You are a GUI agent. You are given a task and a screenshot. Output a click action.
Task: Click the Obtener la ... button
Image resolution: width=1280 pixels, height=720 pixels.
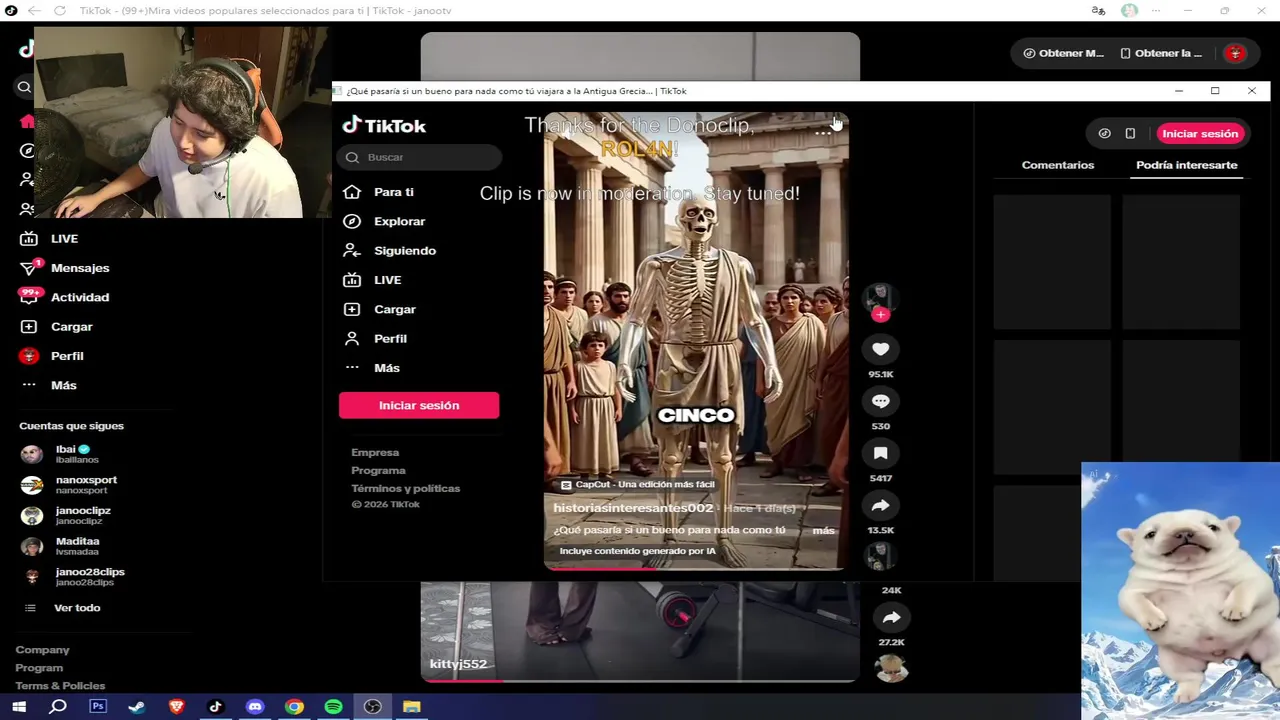pyautogui.click(x=1161, y=53)
